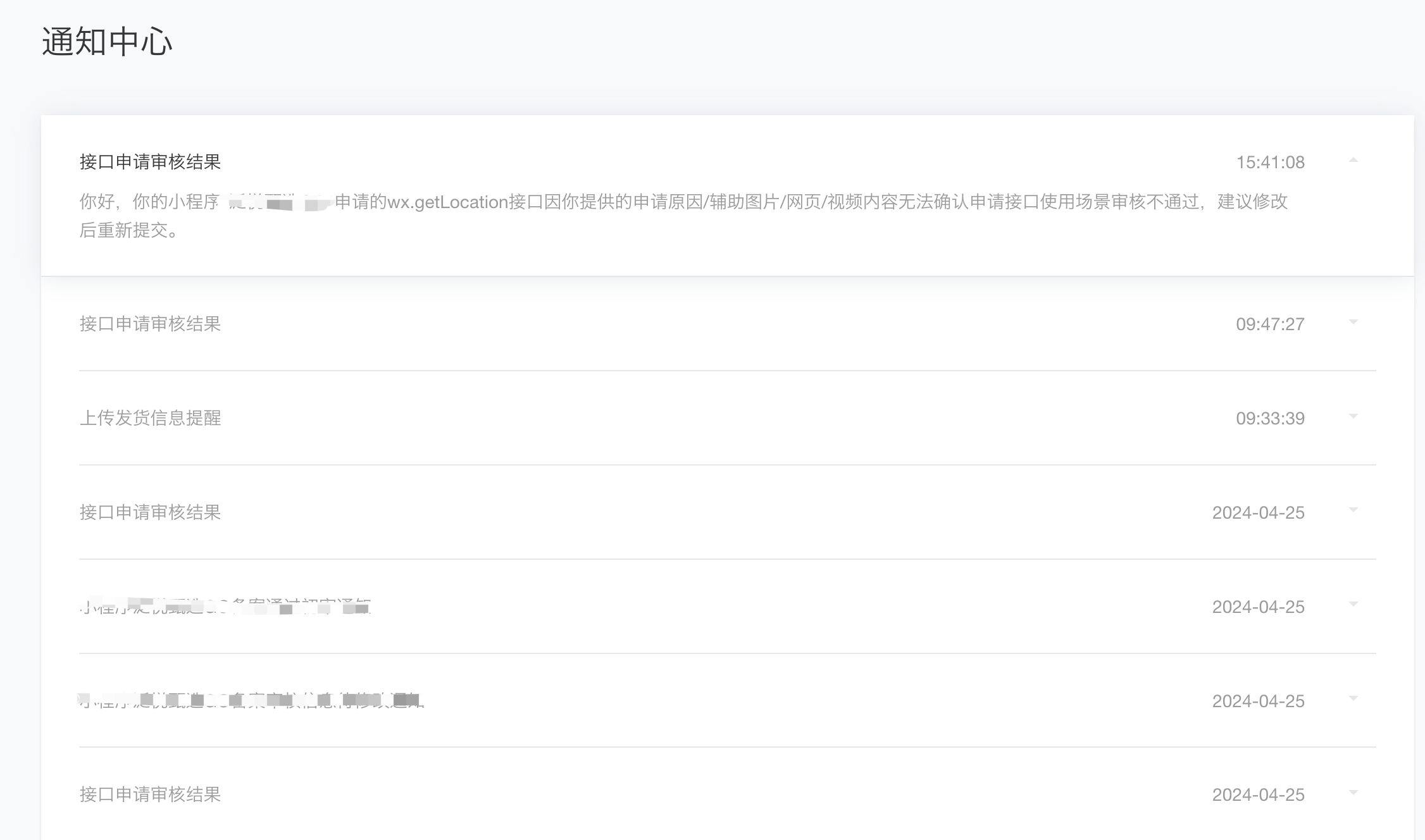Screen dimensions: 1425x840
Task: Click the 2024-04-25 date of first blurred notification
Action: point(1258,607)
